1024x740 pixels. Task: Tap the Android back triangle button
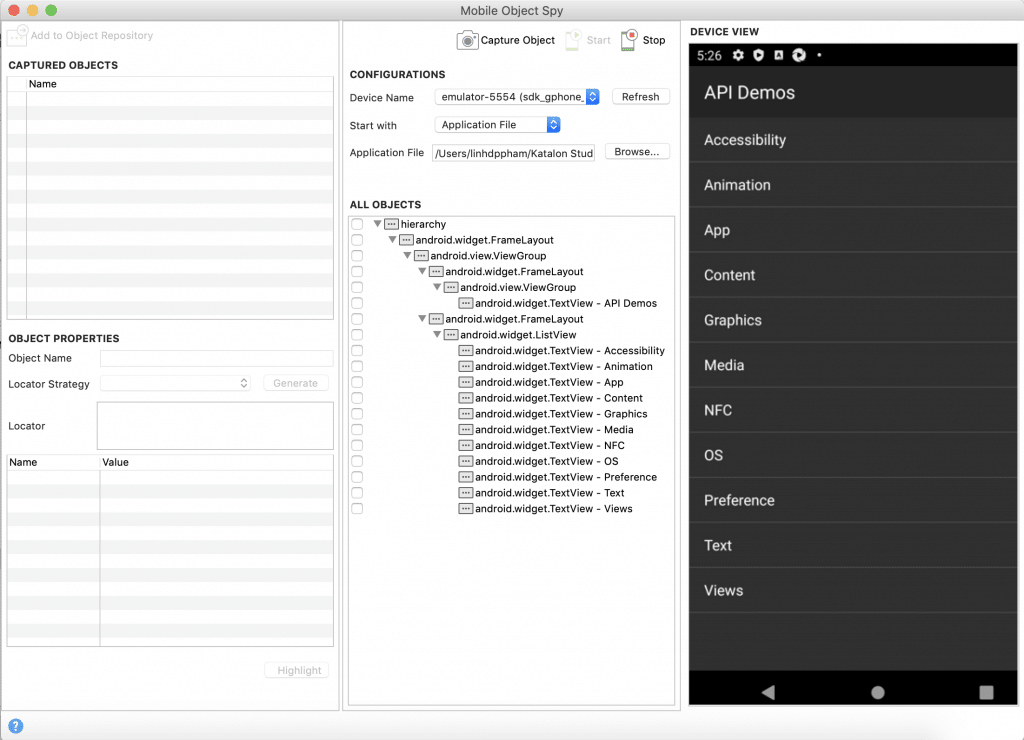(768, 692)
